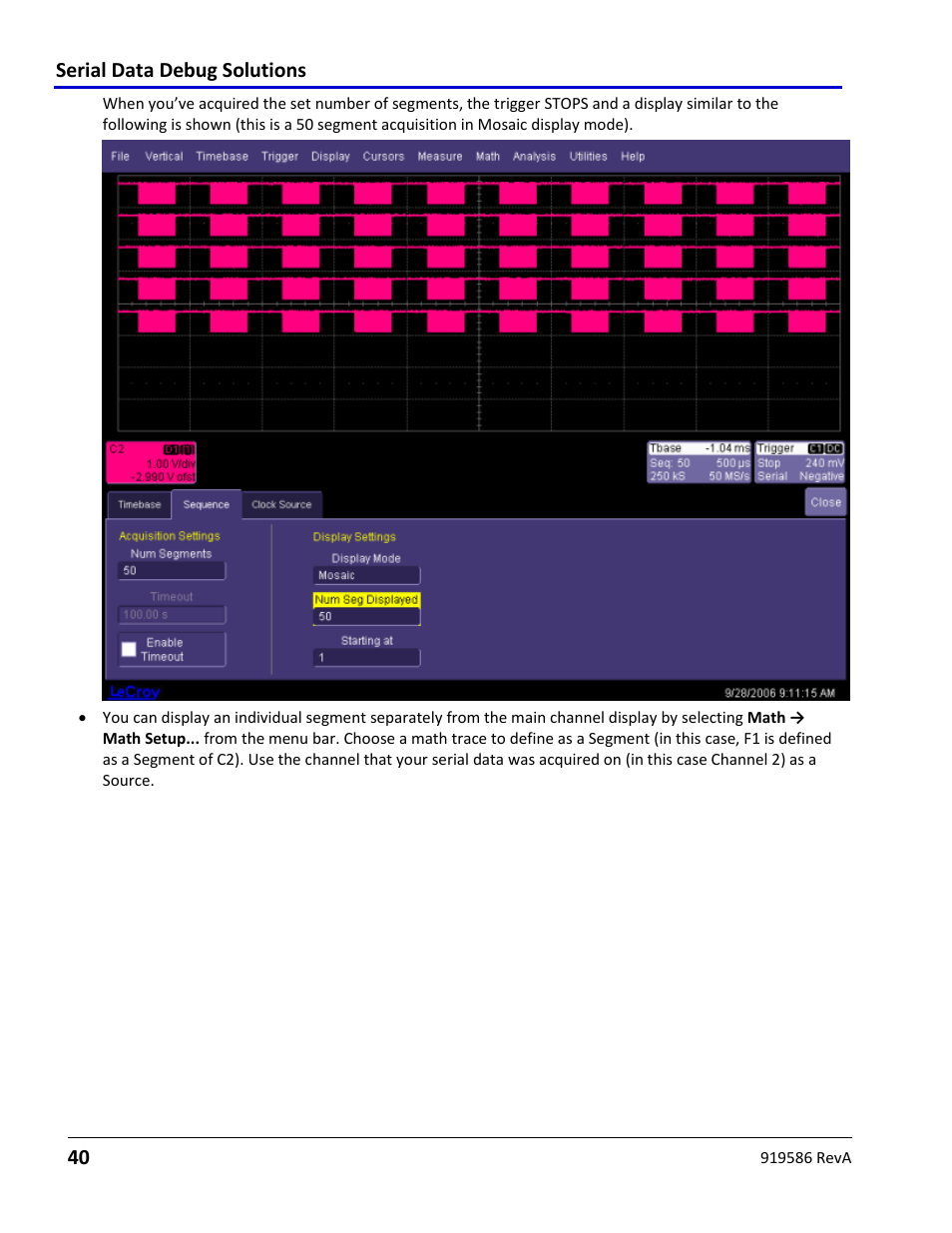Click the Acquisition Settings label
The height and width of the screenshot is (1233, 952).
(x=170, y=536)
